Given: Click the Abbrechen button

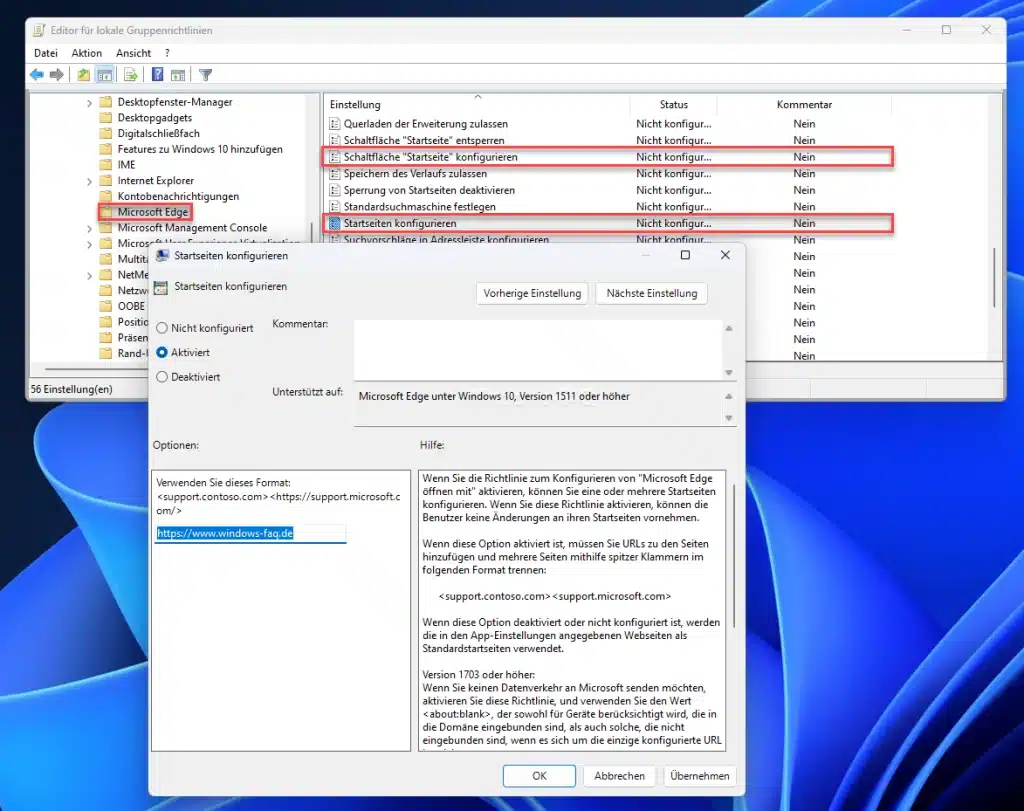Looking at the screenshot, I should click(619, 776).
